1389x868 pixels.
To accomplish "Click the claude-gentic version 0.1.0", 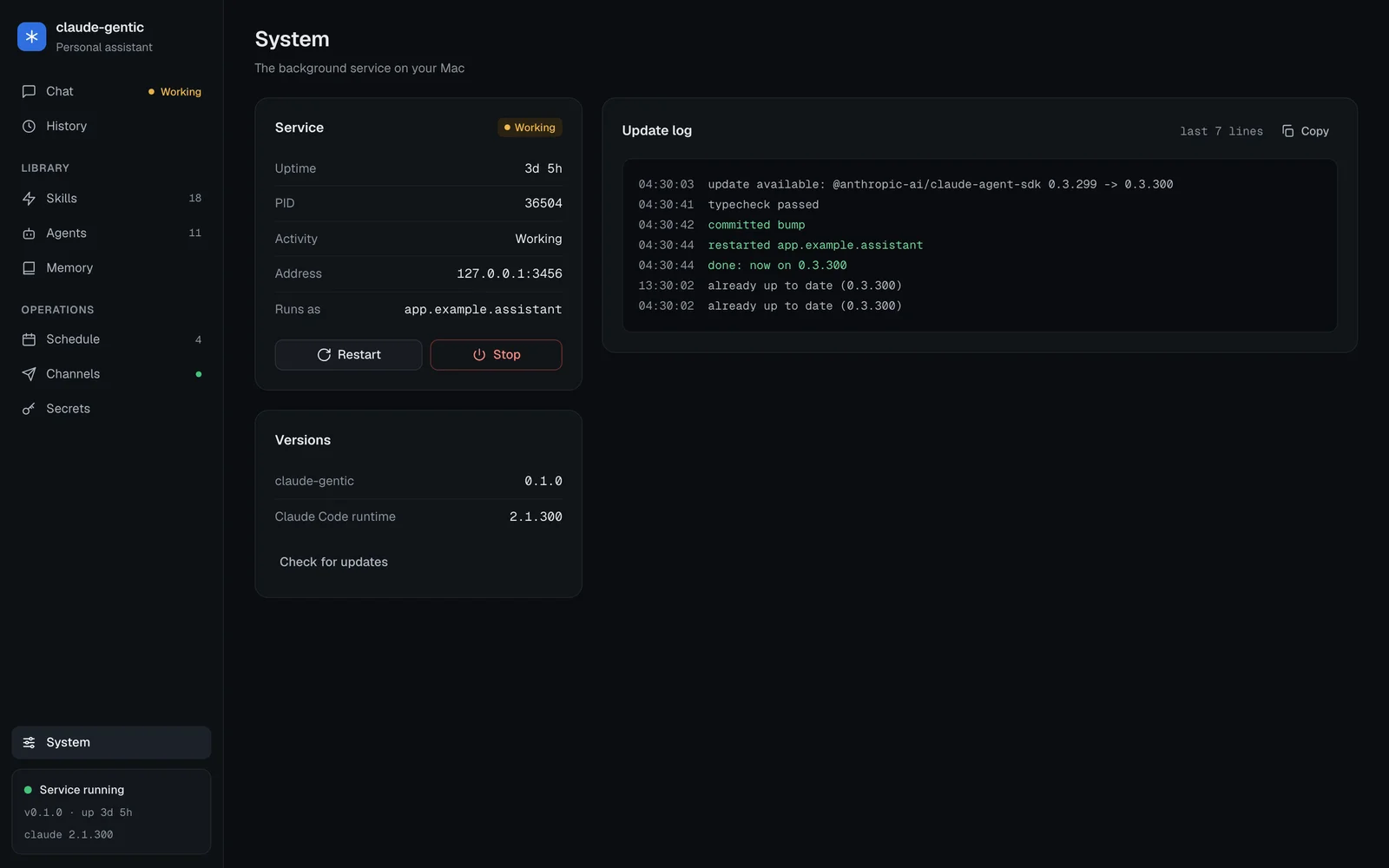I will click(543, 481).
